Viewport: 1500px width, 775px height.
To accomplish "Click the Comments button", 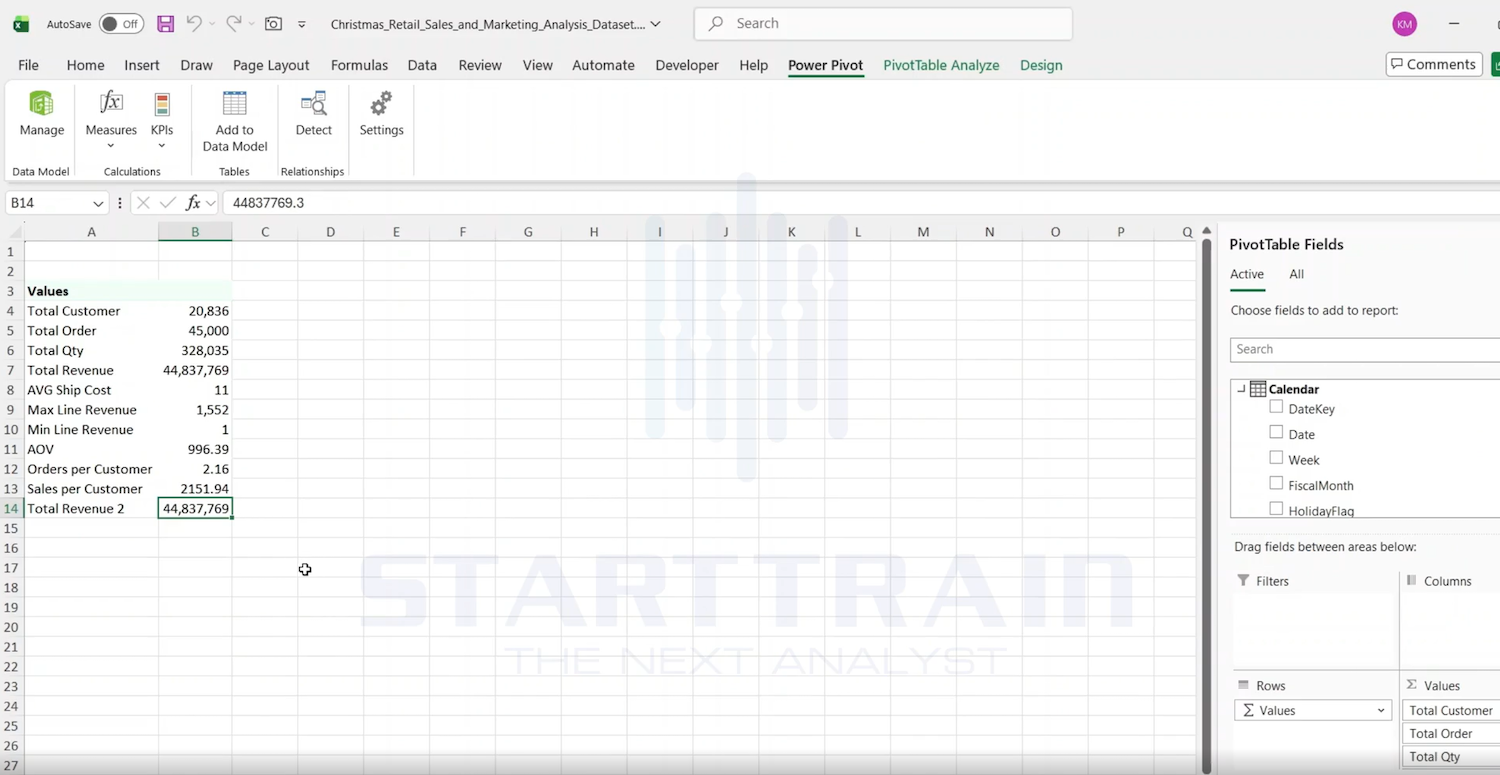I will (1434, 64).
